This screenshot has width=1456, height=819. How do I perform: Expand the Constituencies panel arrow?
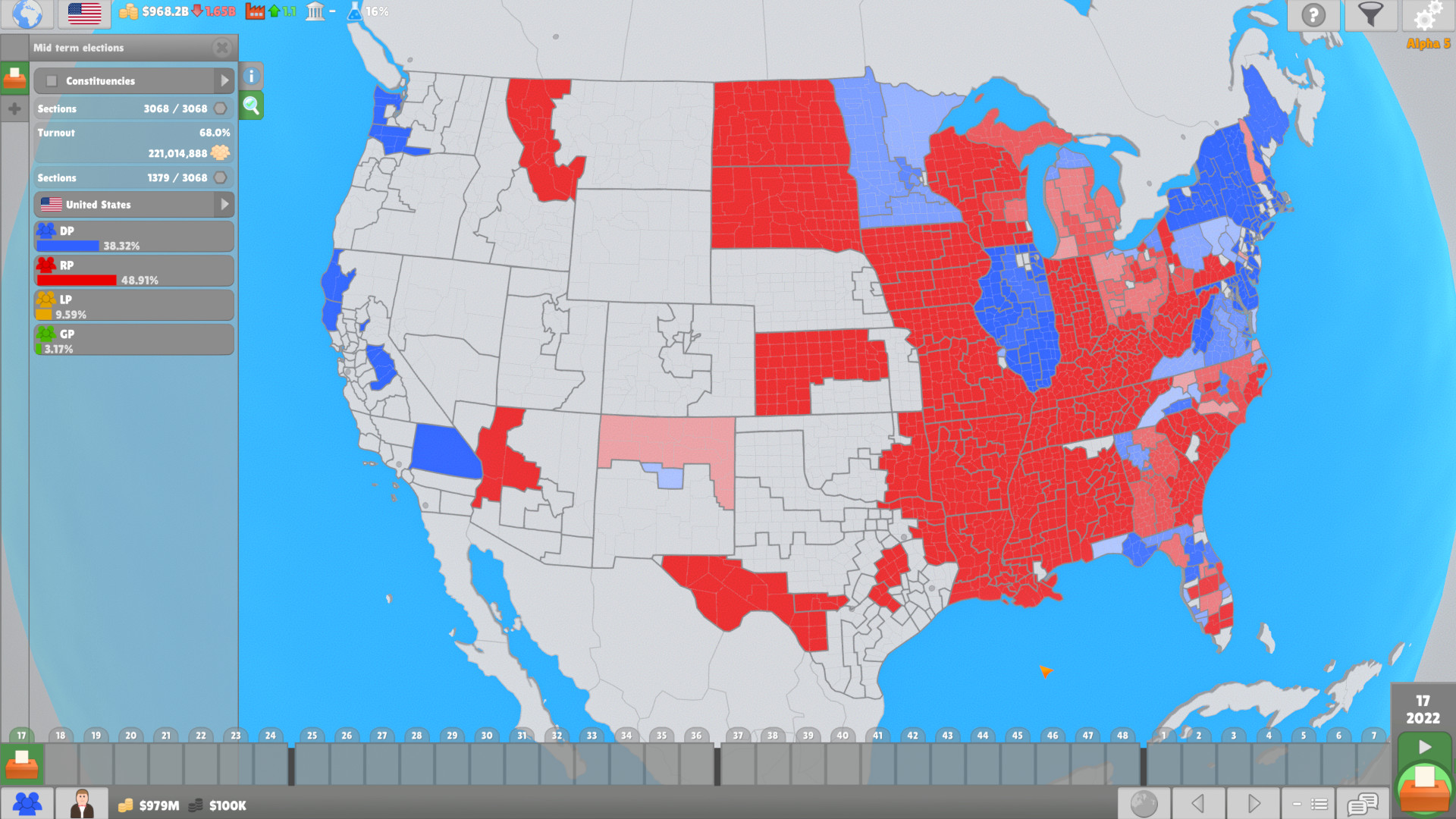tap(223, 81)
